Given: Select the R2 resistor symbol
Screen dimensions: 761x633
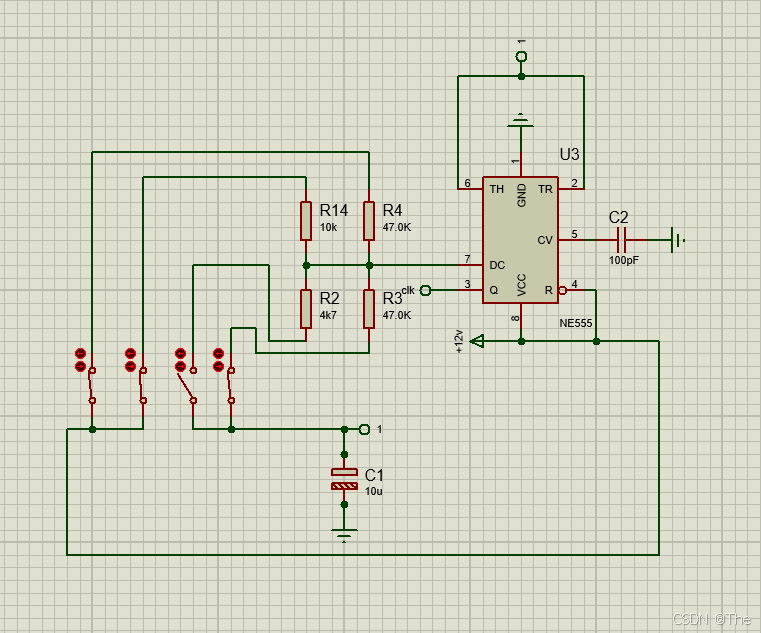Looking at the screenshot, I should (x=306, y=309).
